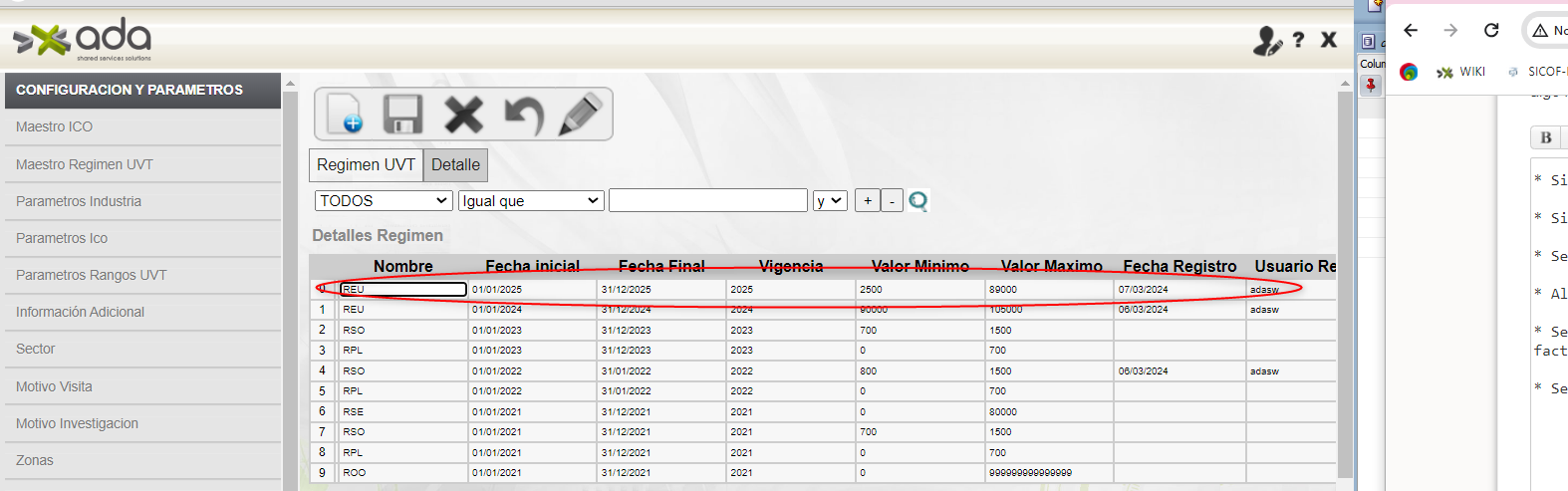Select the Regimen UVT tab
This screenshot has height=491, width=1568.
point(366,165)
